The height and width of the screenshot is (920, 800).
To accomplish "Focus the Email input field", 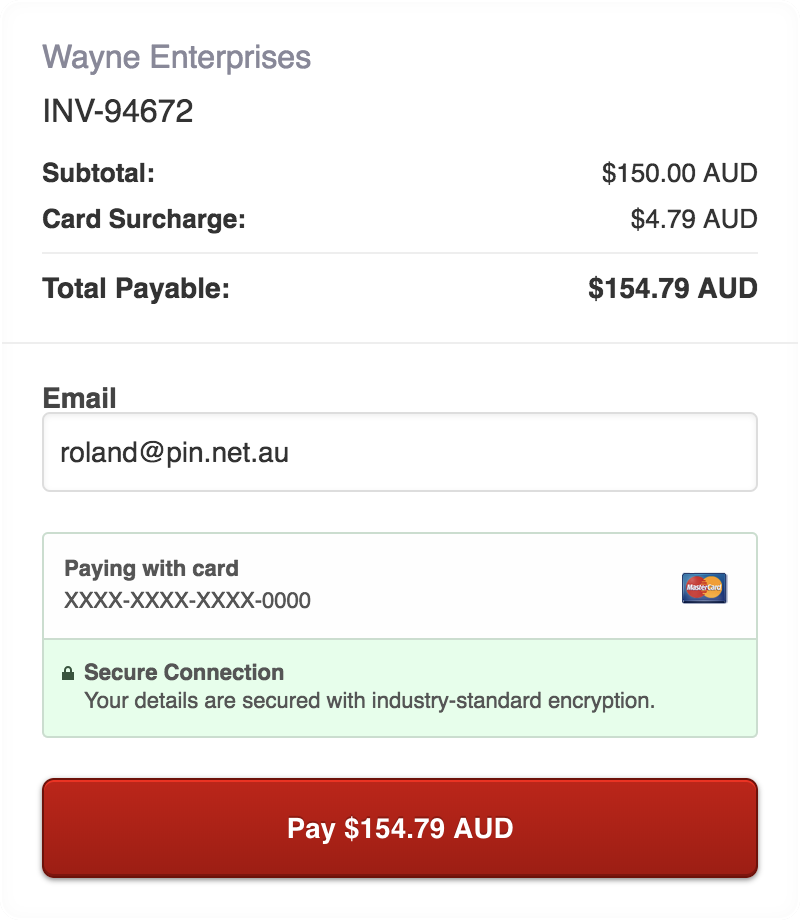I will (x=400, y=452).
